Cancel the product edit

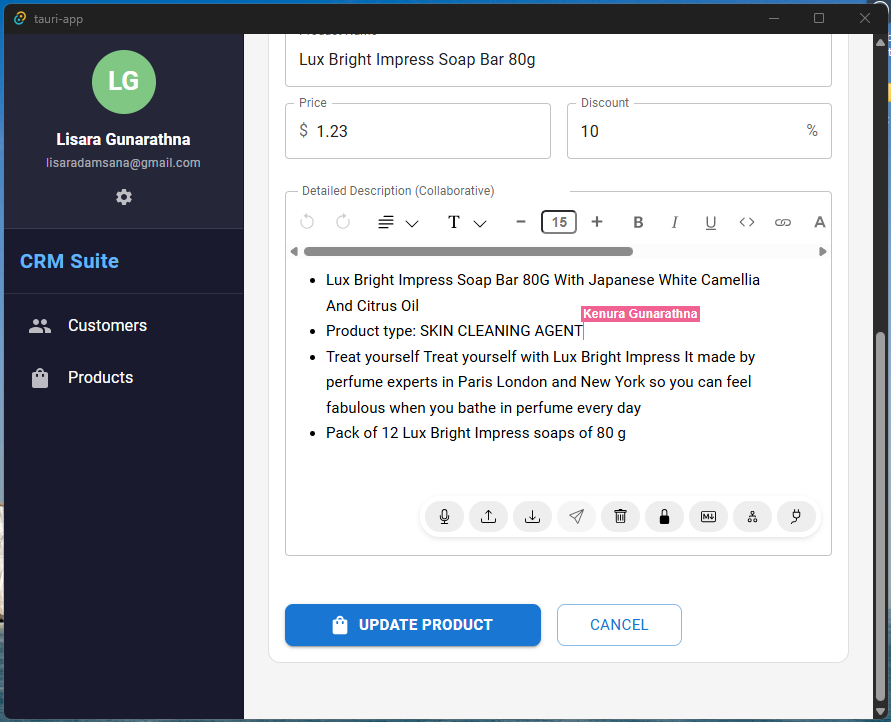click(x=619, y=625)
